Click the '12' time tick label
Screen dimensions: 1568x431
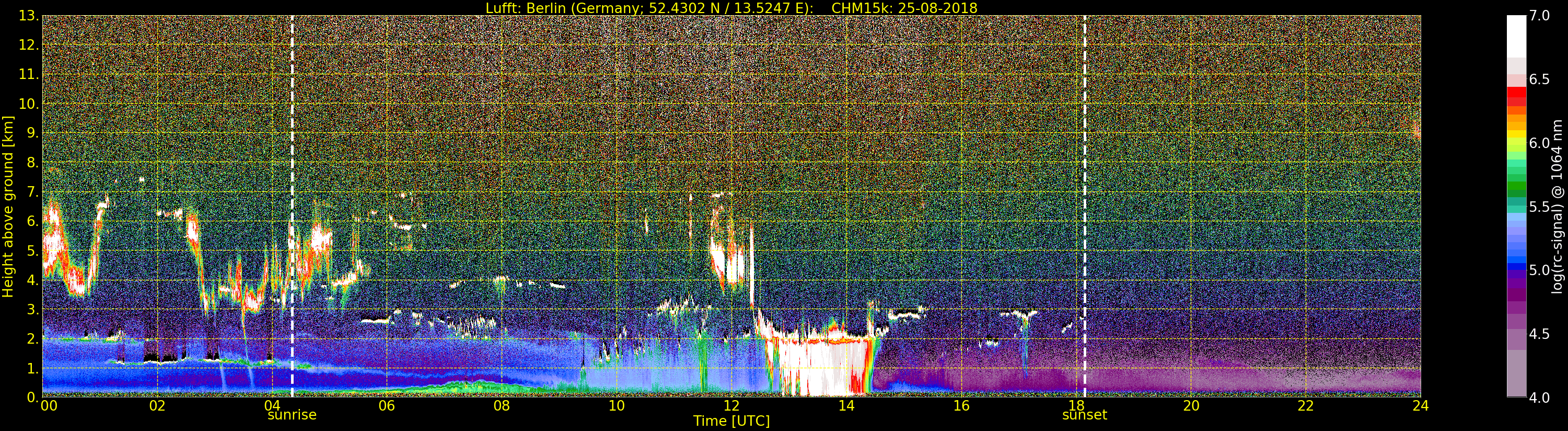pyautogui.click(x=731, y=406)
